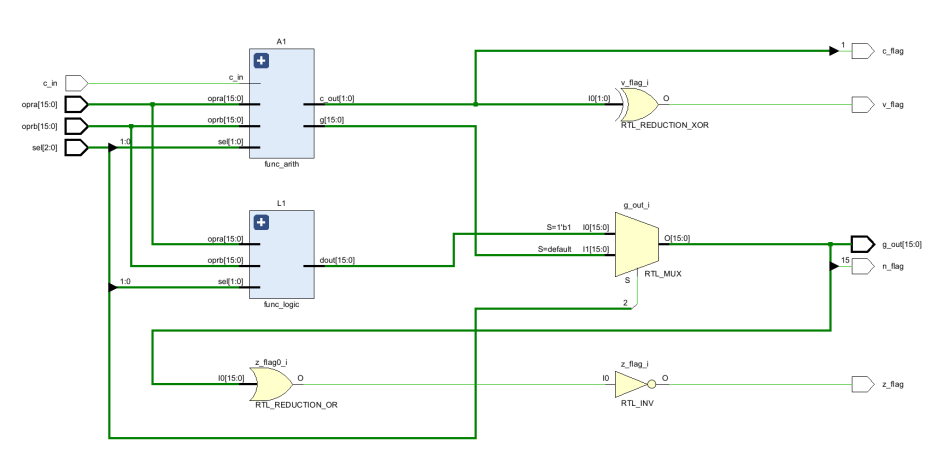The image size is (936, 454).
Task: Click the oprb[15:0] pin on func_arith
Action: [225, 120]
